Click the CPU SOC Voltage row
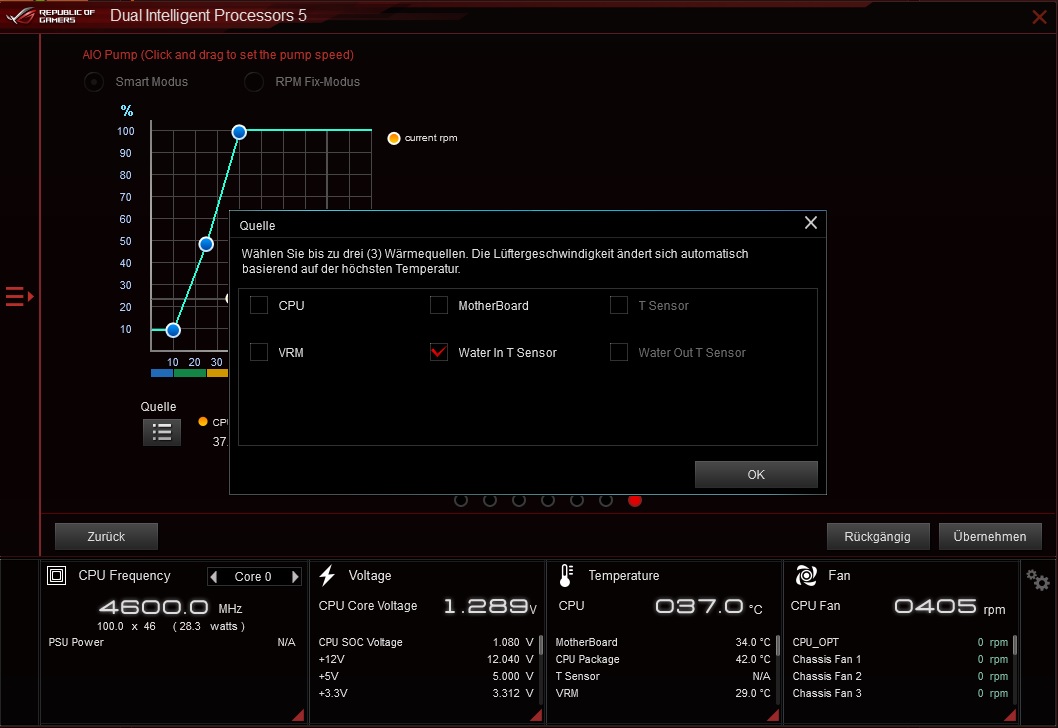Image resolution: width=1058 pixels, height=728 pixels. (x=426, y=642)
